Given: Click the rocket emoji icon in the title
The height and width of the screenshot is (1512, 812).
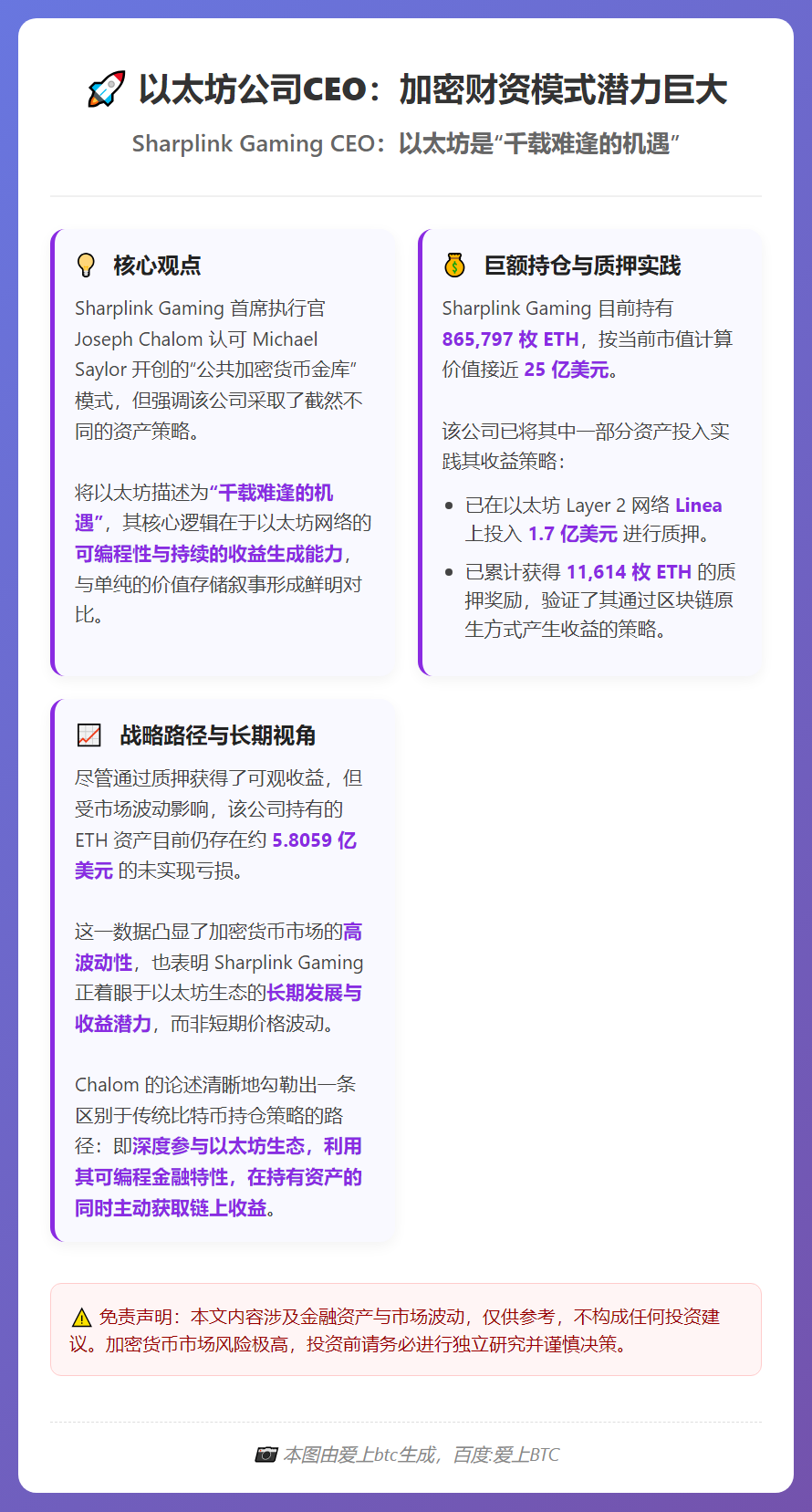Looking at the screenshot, I should [x=106, y=89].
